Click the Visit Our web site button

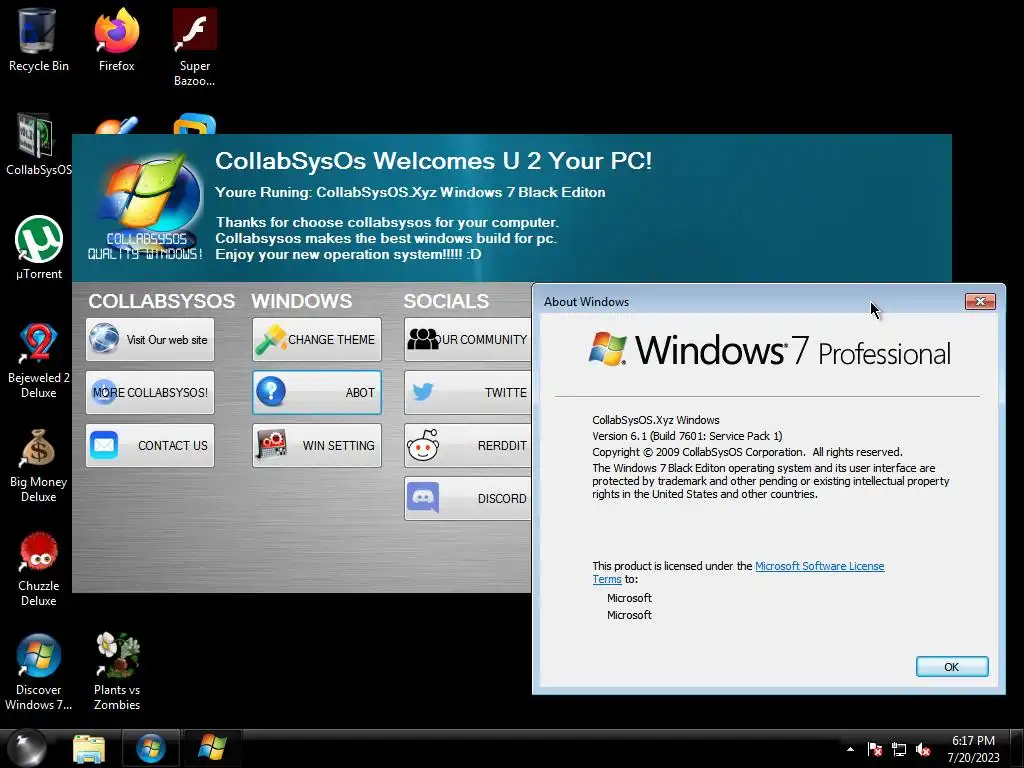[x=150, y=340]
